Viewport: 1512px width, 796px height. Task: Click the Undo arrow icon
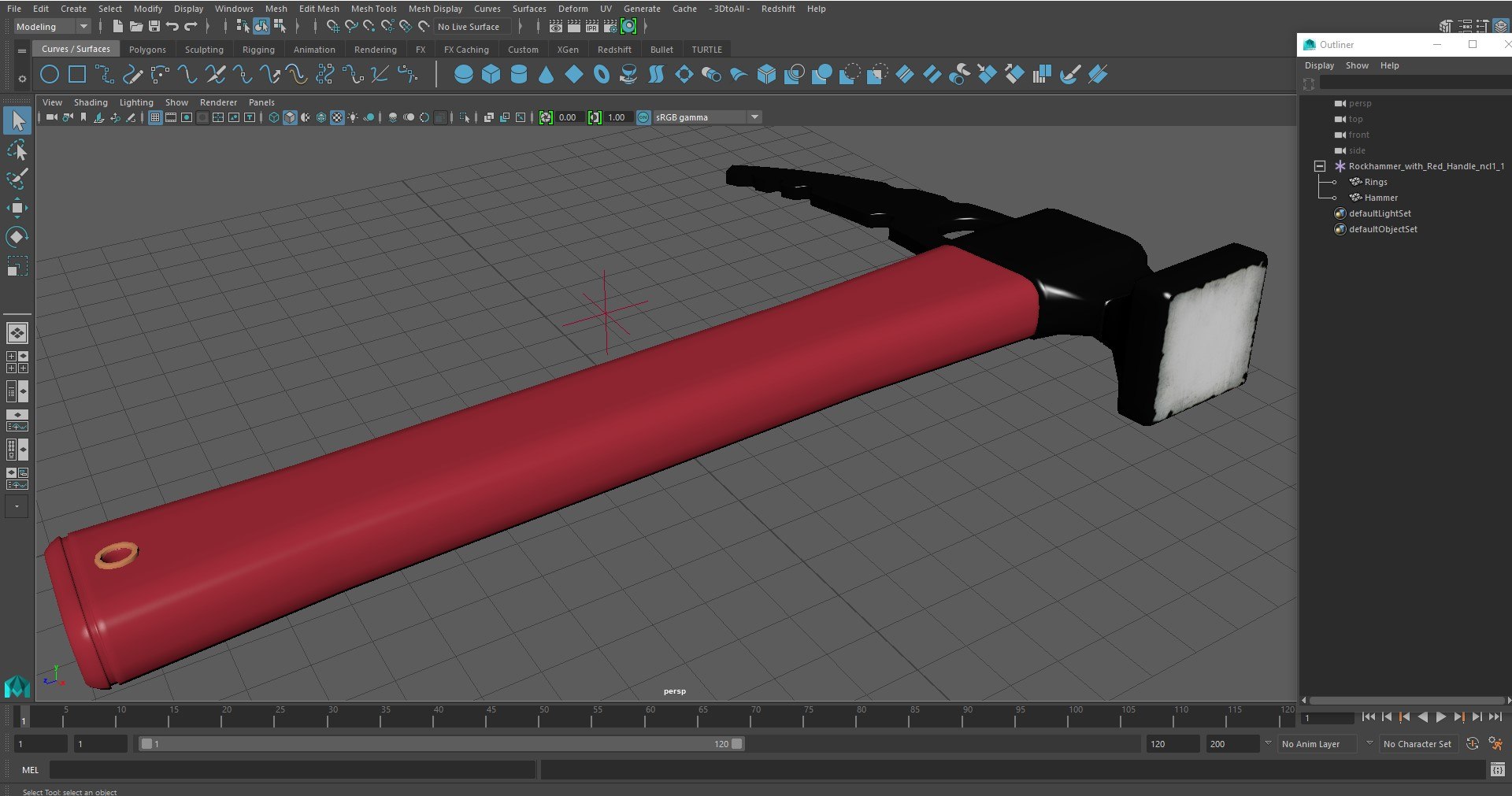point(172,27)
